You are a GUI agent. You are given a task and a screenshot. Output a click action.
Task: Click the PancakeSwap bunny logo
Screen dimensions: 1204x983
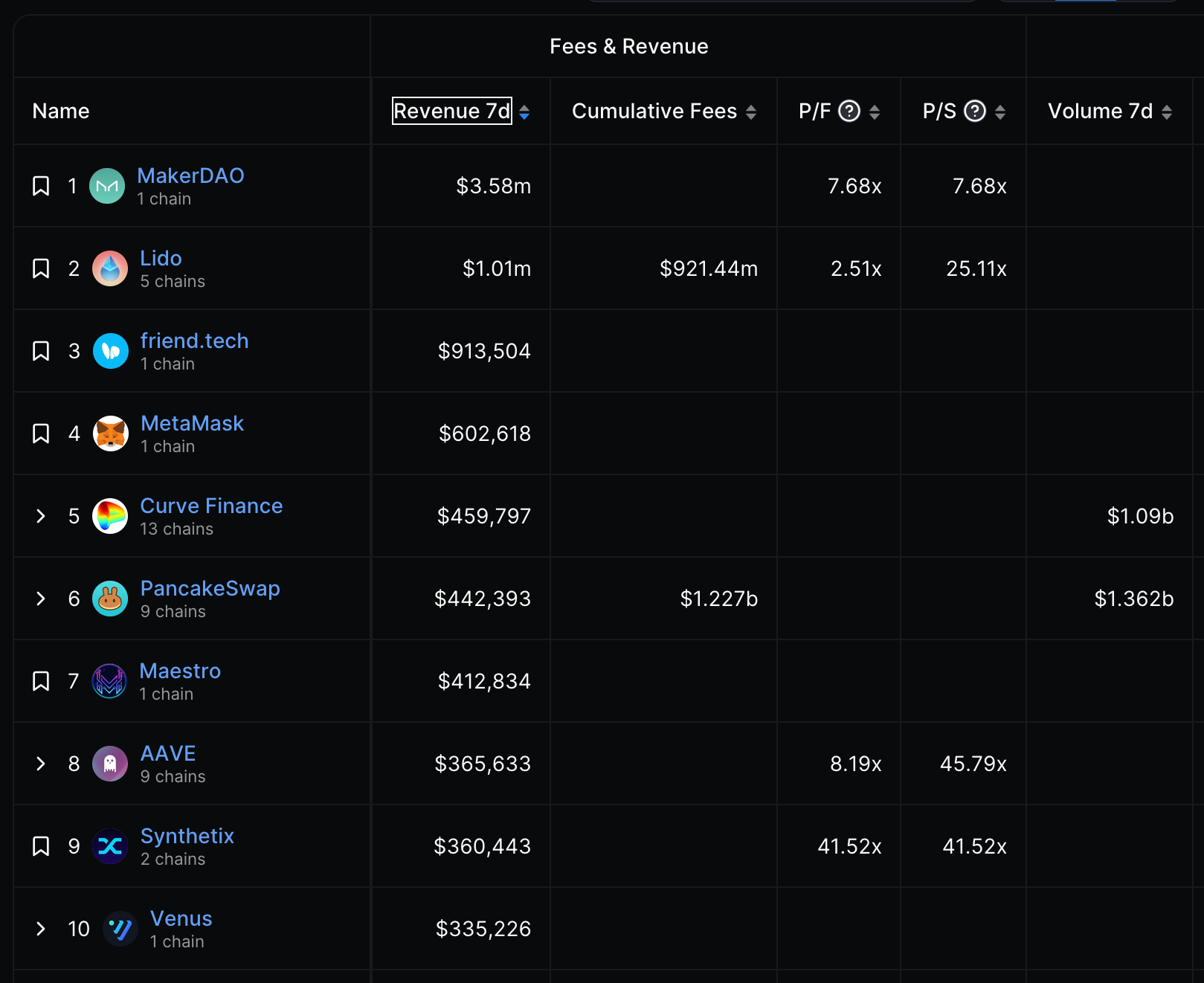click(110, 599)
